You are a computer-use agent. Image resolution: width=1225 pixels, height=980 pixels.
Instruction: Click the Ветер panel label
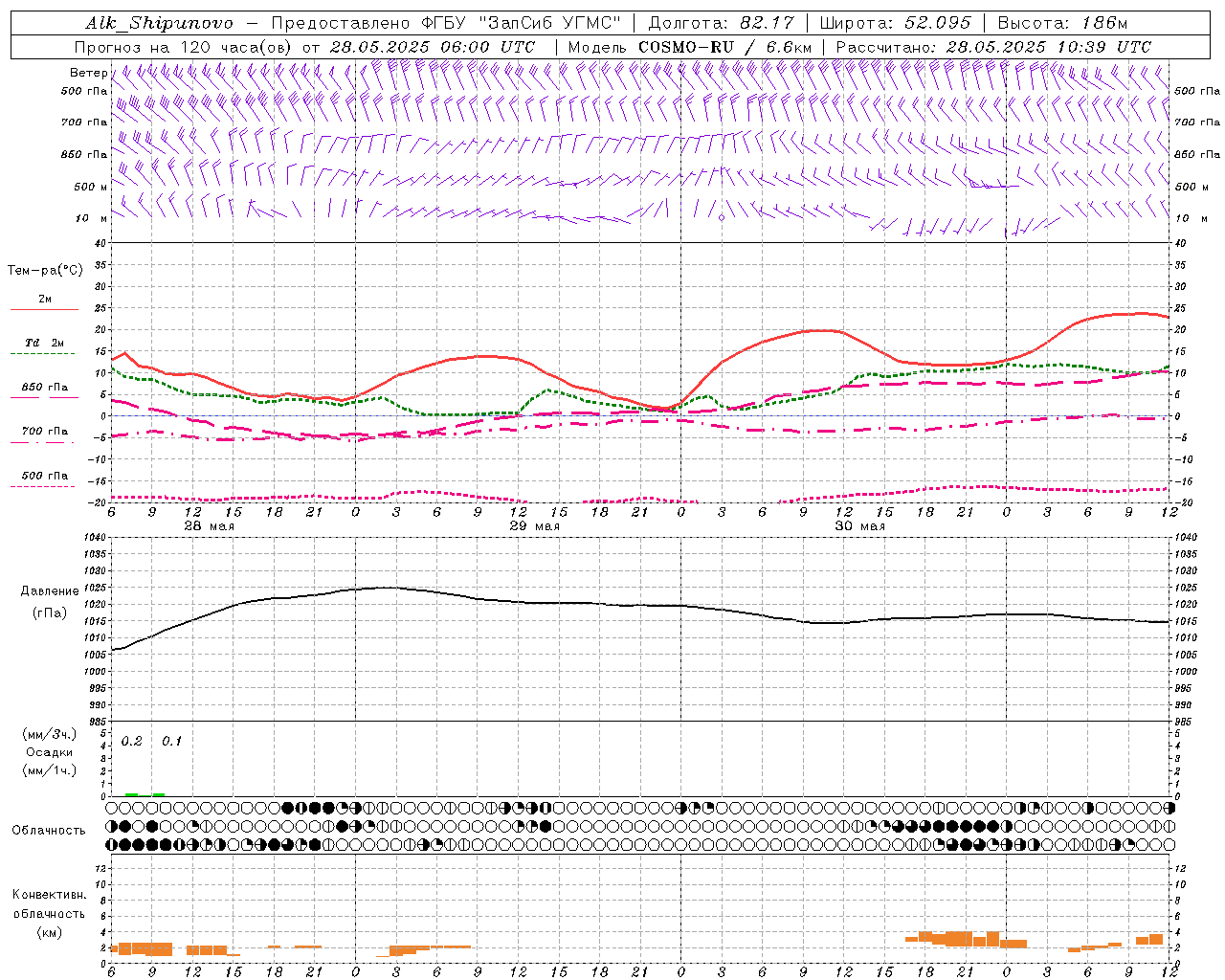pyautogui.click(x=88, y=73)
